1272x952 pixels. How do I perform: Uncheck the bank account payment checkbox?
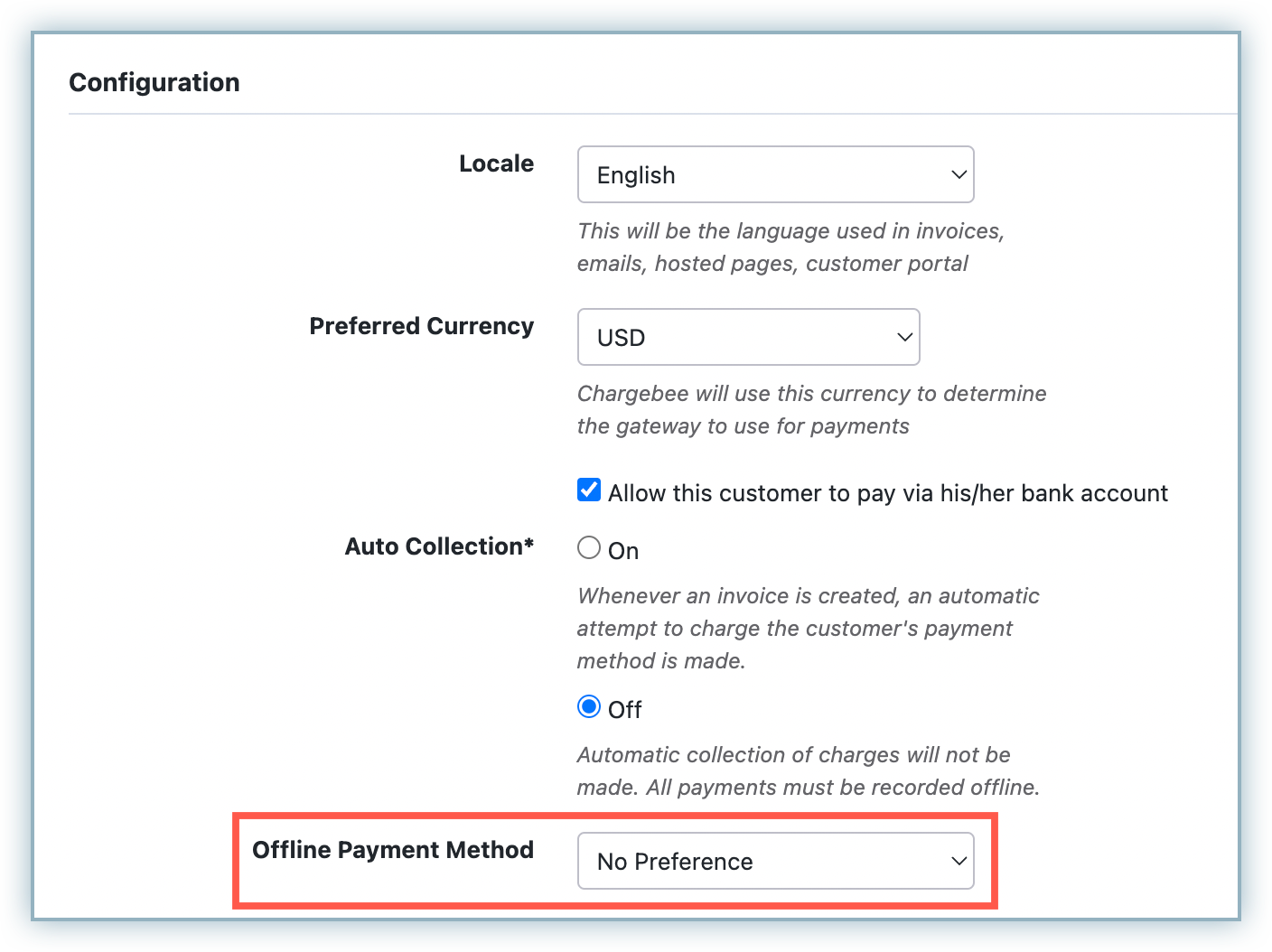pyautogui.click(x=589, y=490)
